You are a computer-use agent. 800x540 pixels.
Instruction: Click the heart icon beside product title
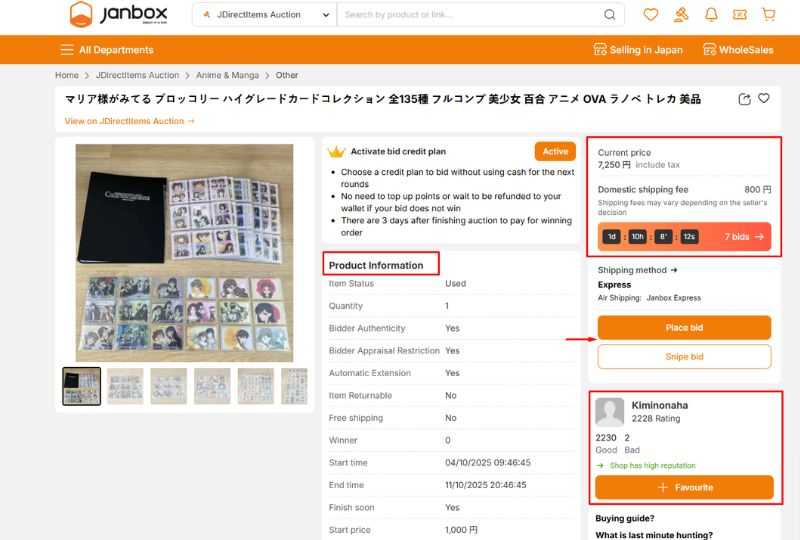click(x=764, y=99)
